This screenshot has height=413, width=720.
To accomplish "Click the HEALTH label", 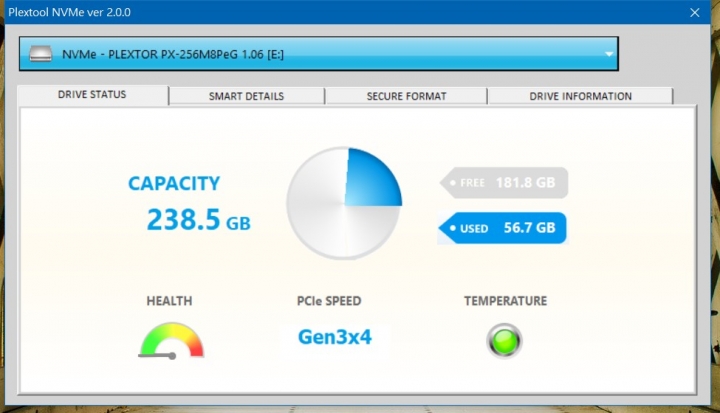I will 169,301.
